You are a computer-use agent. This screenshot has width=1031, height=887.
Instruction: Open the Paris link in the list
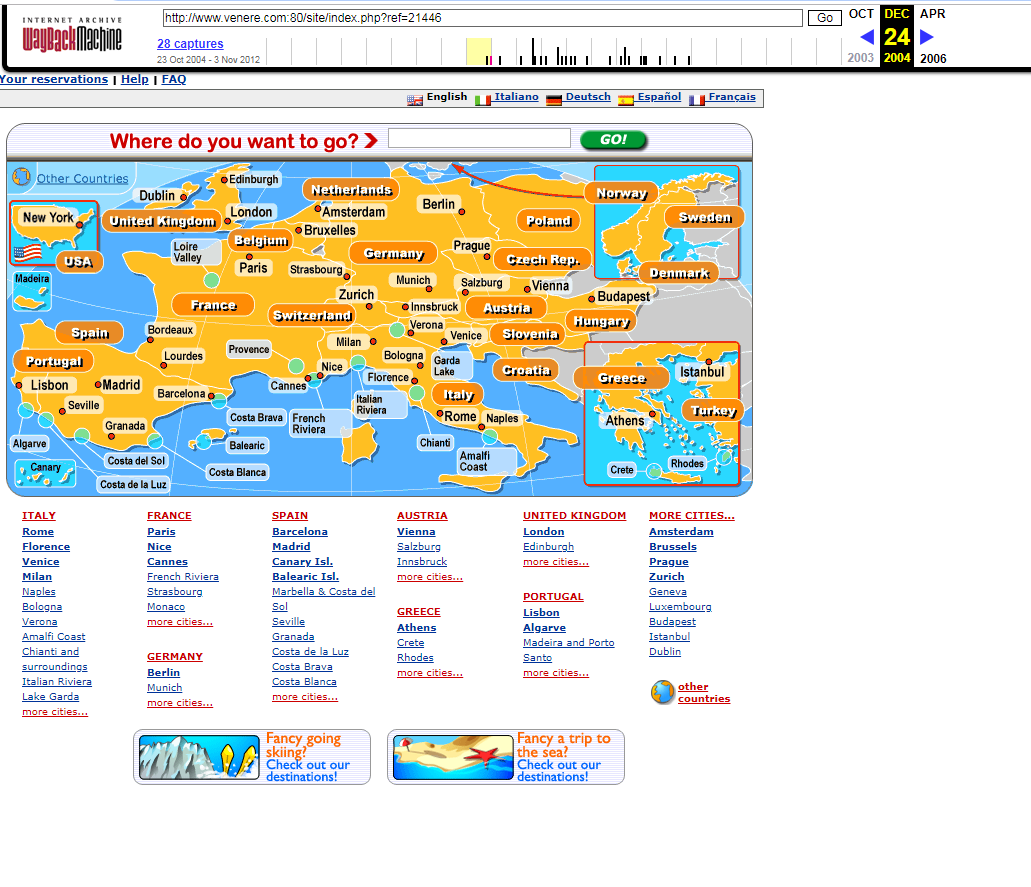pos(161,531)
